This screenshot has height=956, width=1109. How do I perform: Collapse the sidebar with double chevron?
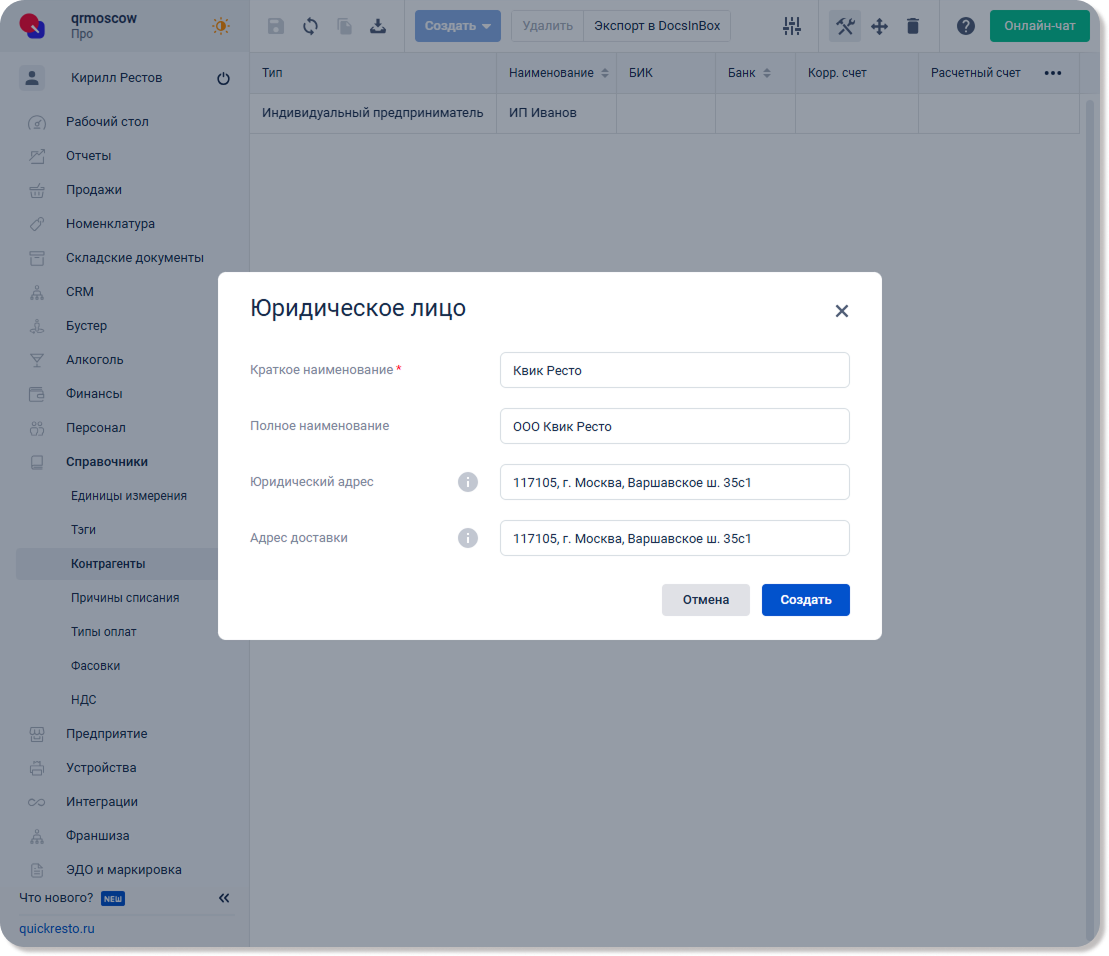tap(224, 898)
